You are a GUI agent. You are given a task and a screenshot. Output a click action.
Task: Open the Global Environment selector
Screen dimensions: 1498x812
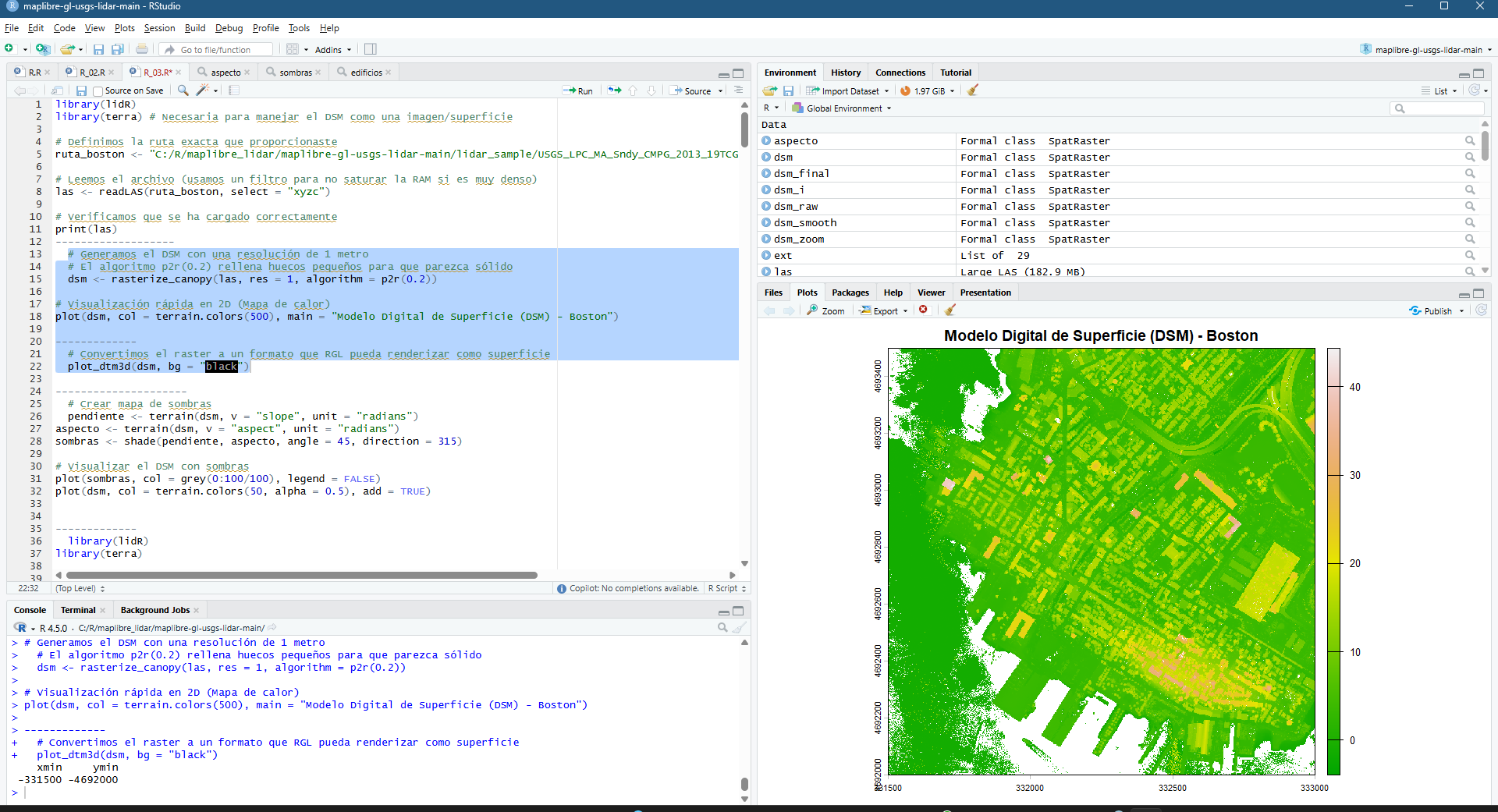[843, 108]
